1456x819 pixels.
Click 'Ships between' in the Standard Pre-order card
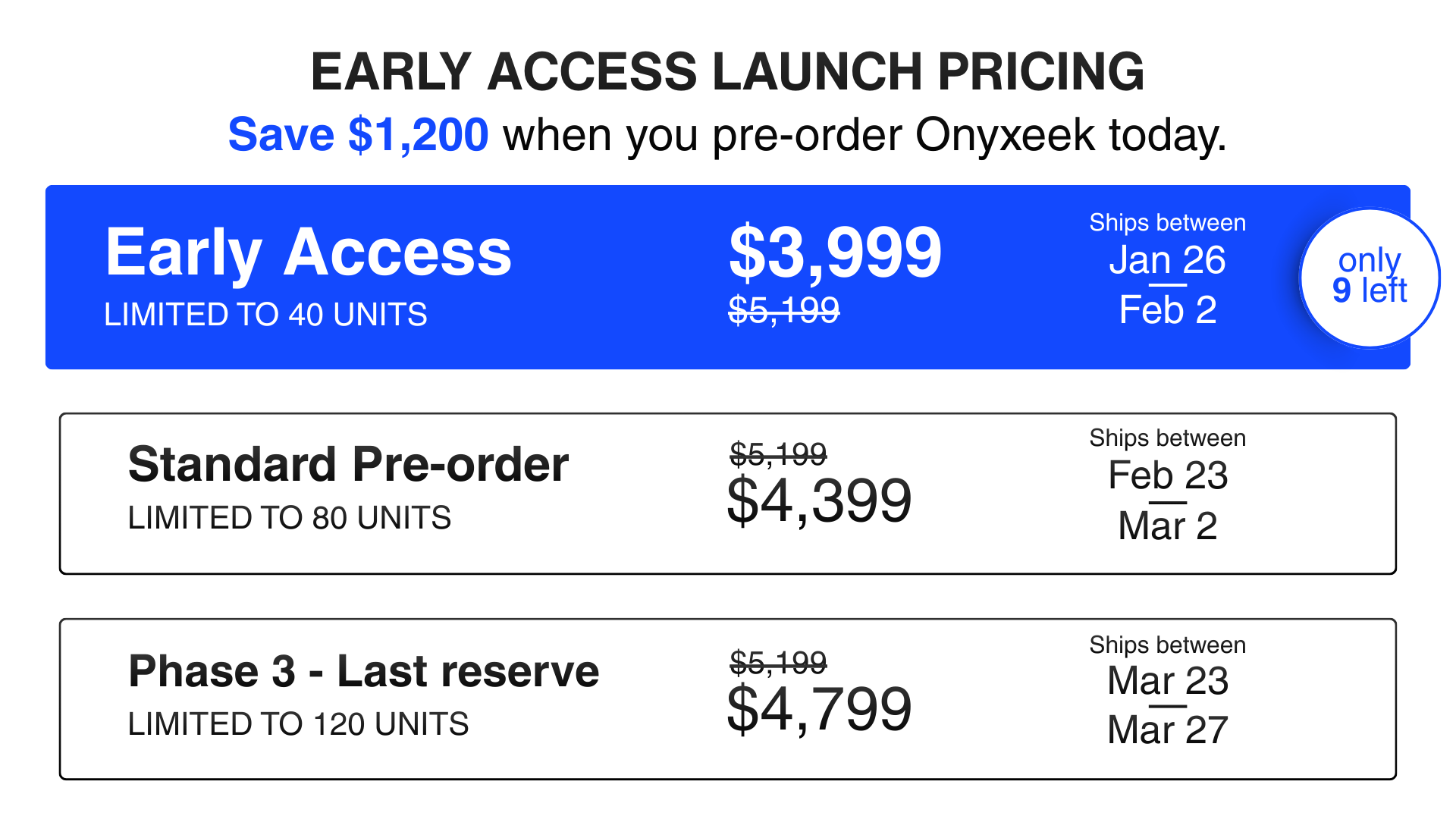(x=1167, y=438)
